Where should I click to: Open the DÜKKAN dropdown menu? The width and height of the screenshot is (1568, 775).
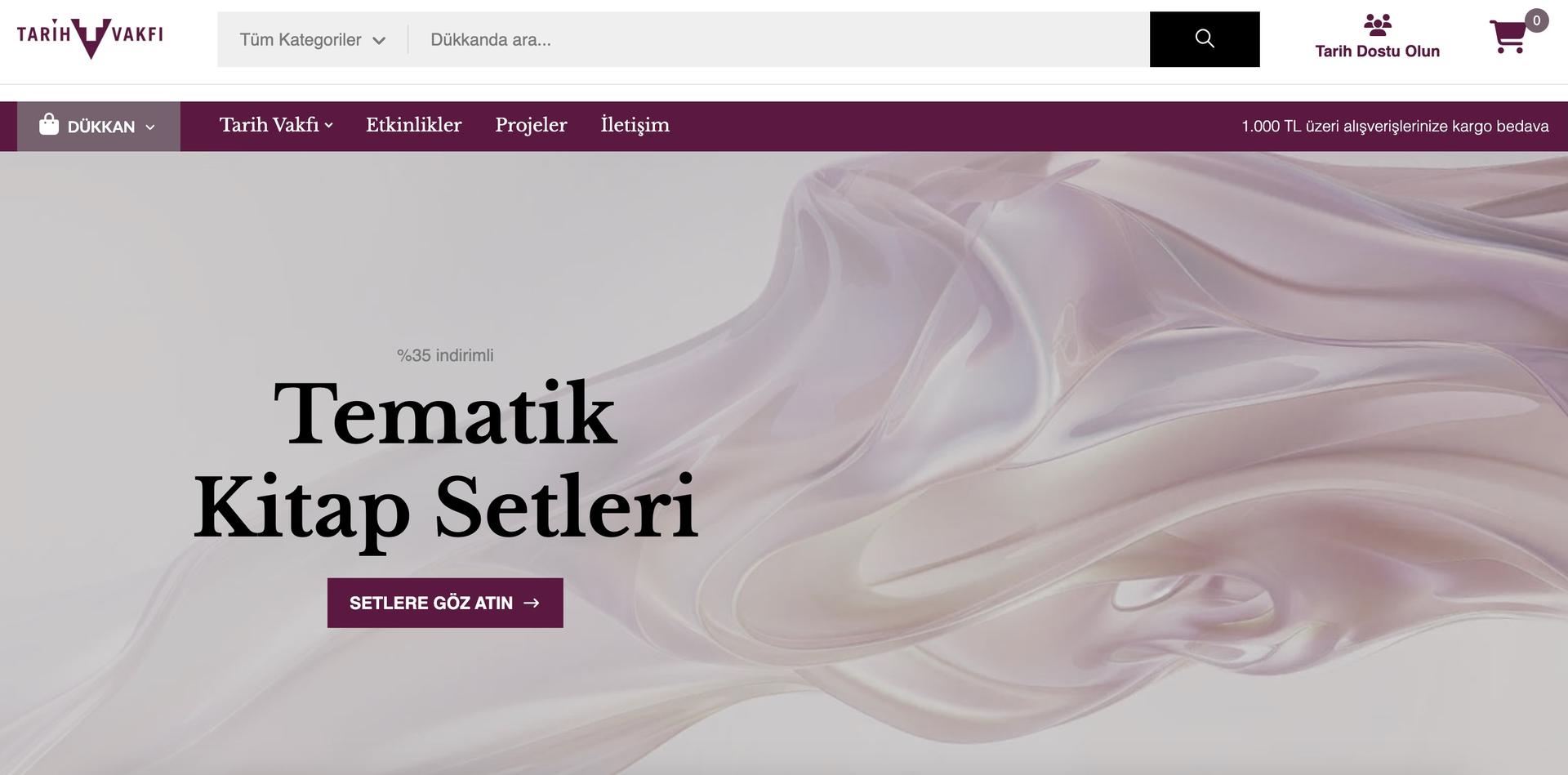[x=99, y=126]
